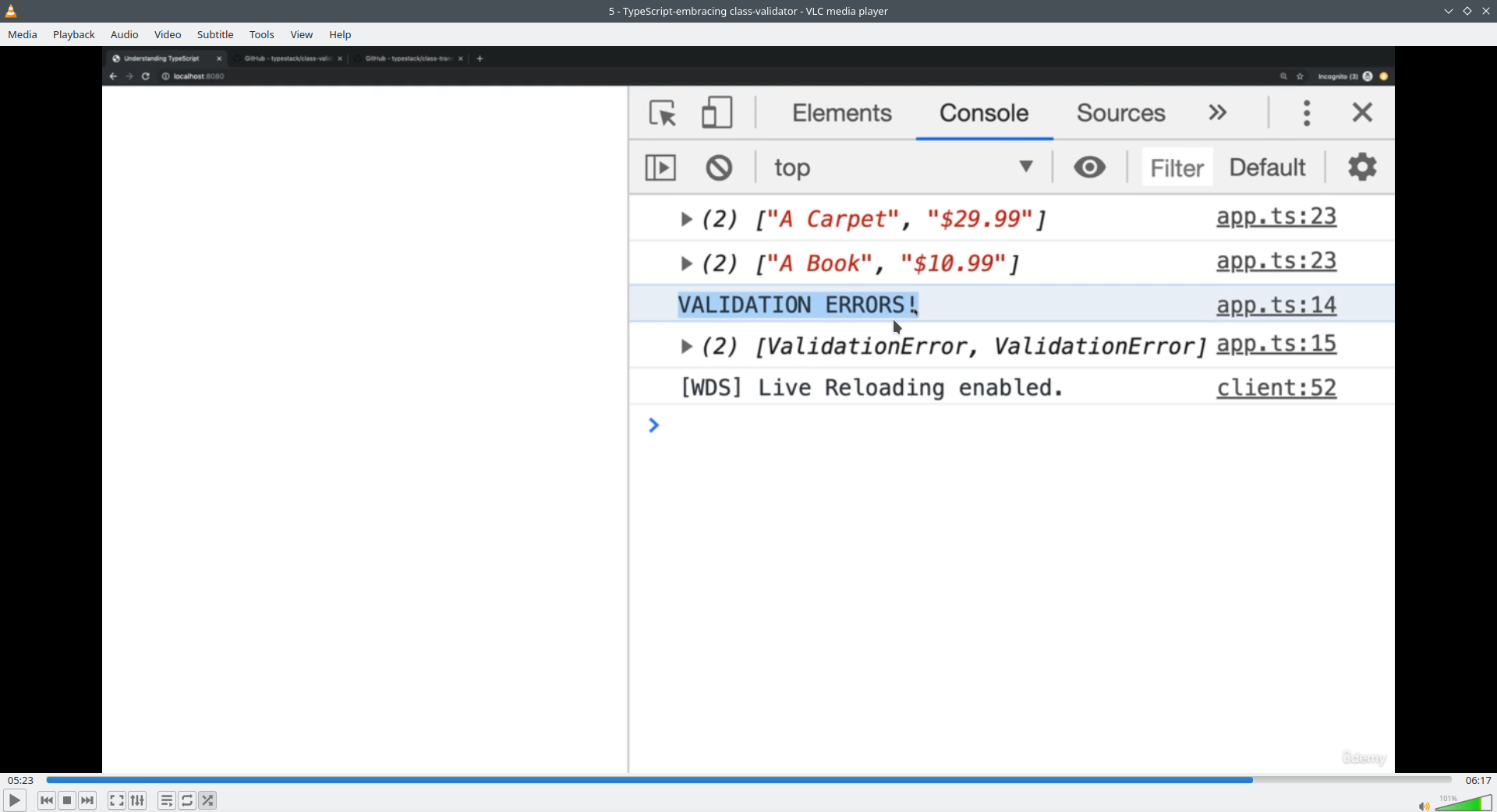This screenshot has height=812, width=1497.
Task: Expand the ValidationError array entry
Action: coord(686,347)
